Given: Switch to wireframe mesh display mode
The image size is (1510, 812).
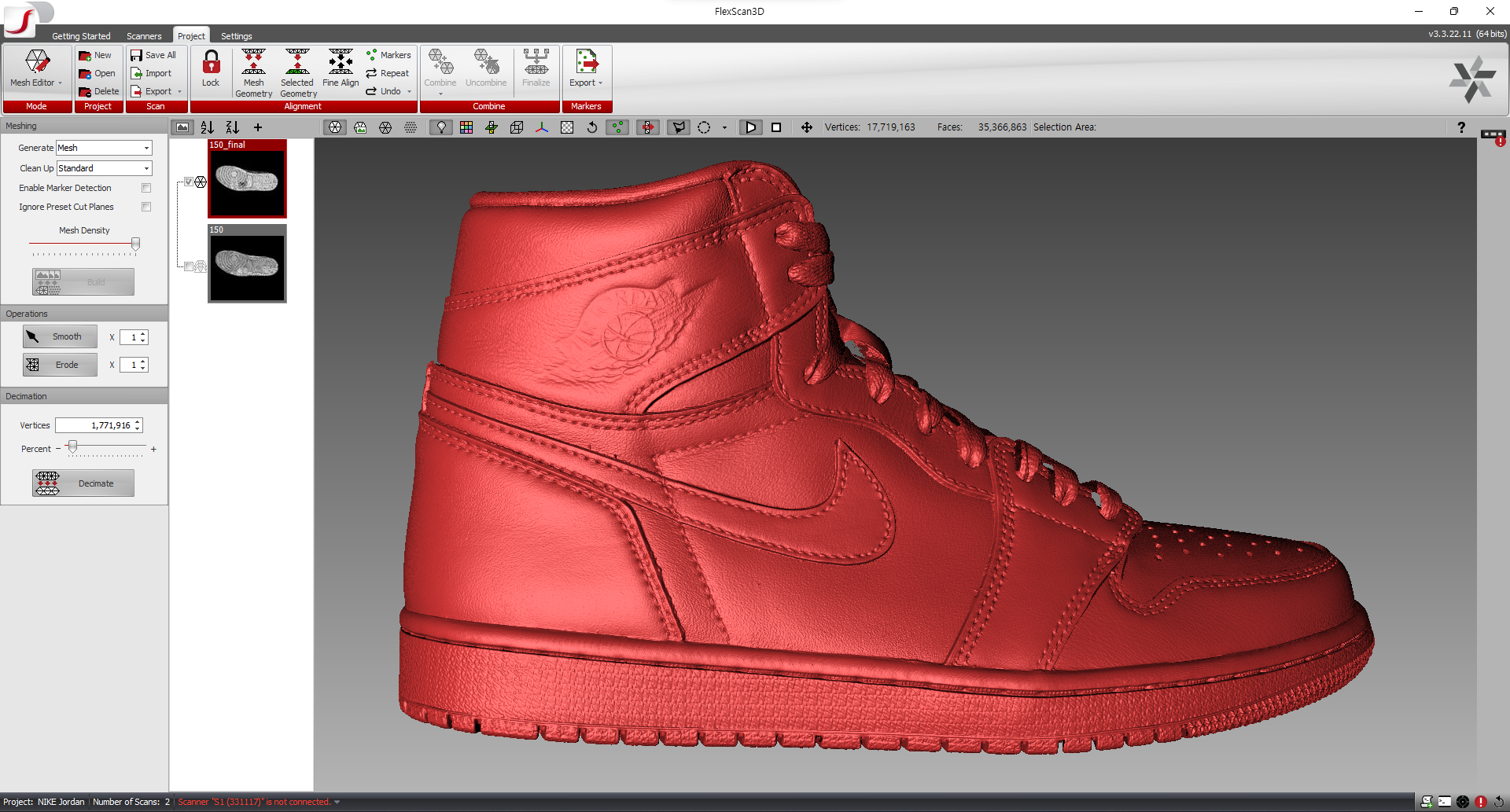Looking at the screenshot, I should [385, 127].
